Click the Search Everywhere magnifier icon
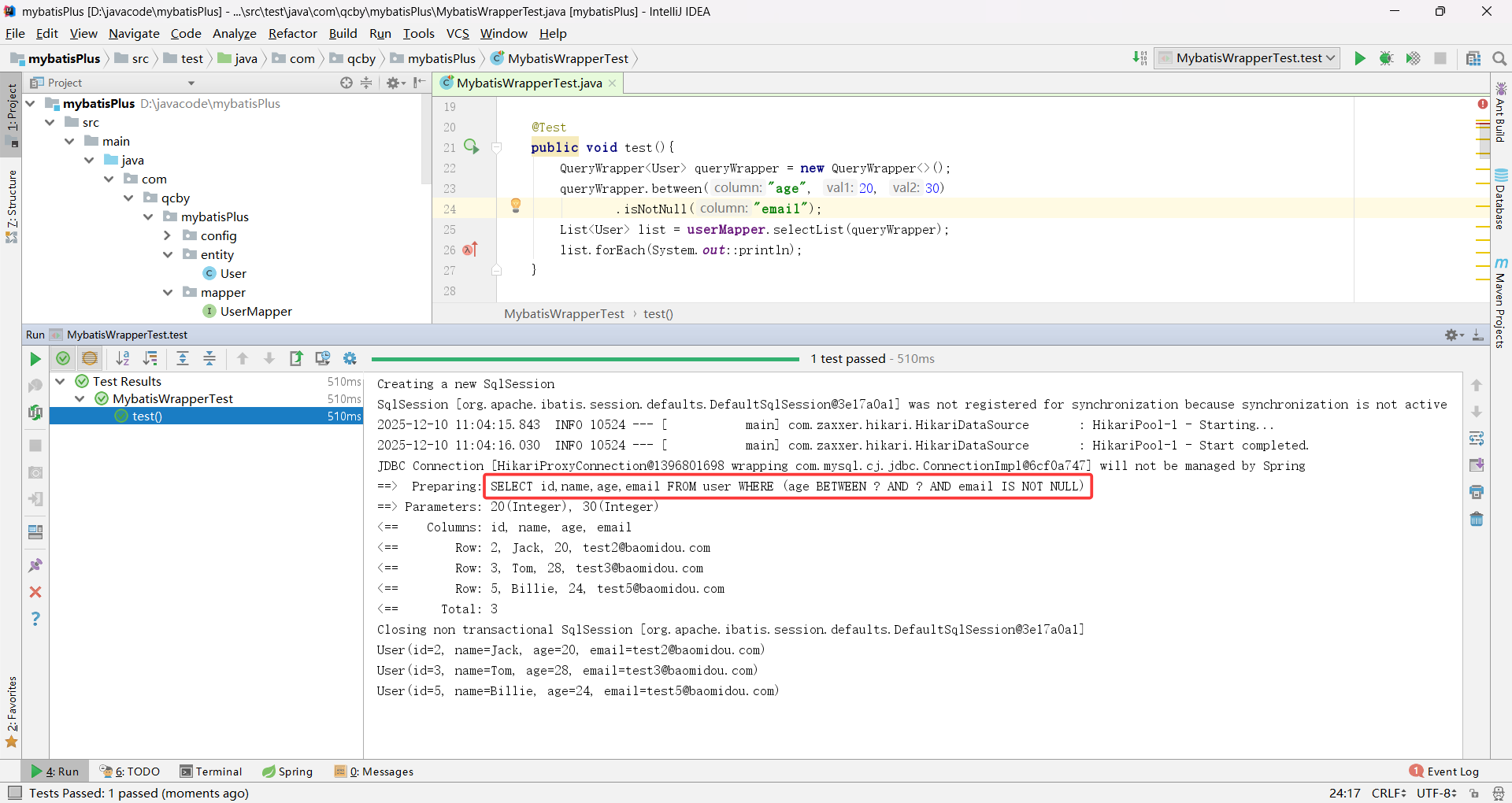The image size is (1512, 803). (x=1499, y=58)
